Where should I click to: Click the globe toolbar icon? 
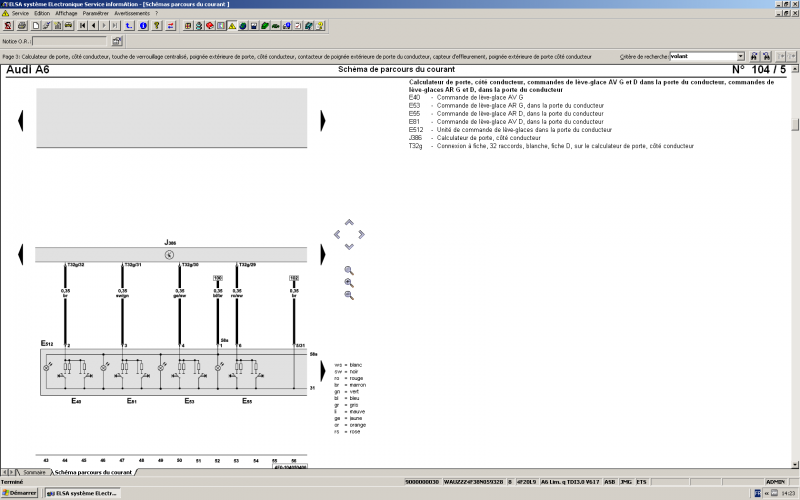coord(243,26)
